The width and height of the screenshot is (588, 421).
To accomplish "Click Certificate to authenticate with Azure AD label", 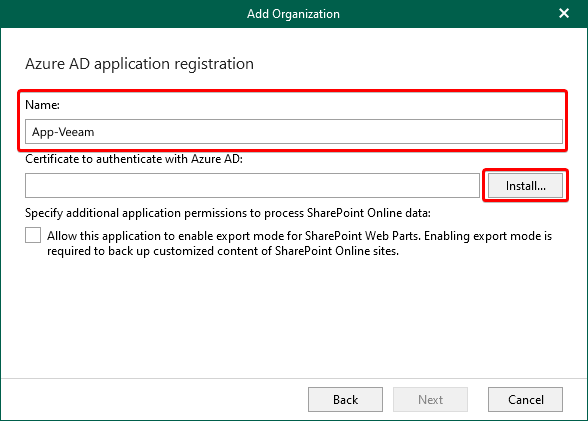I will [x=134, y=159].
